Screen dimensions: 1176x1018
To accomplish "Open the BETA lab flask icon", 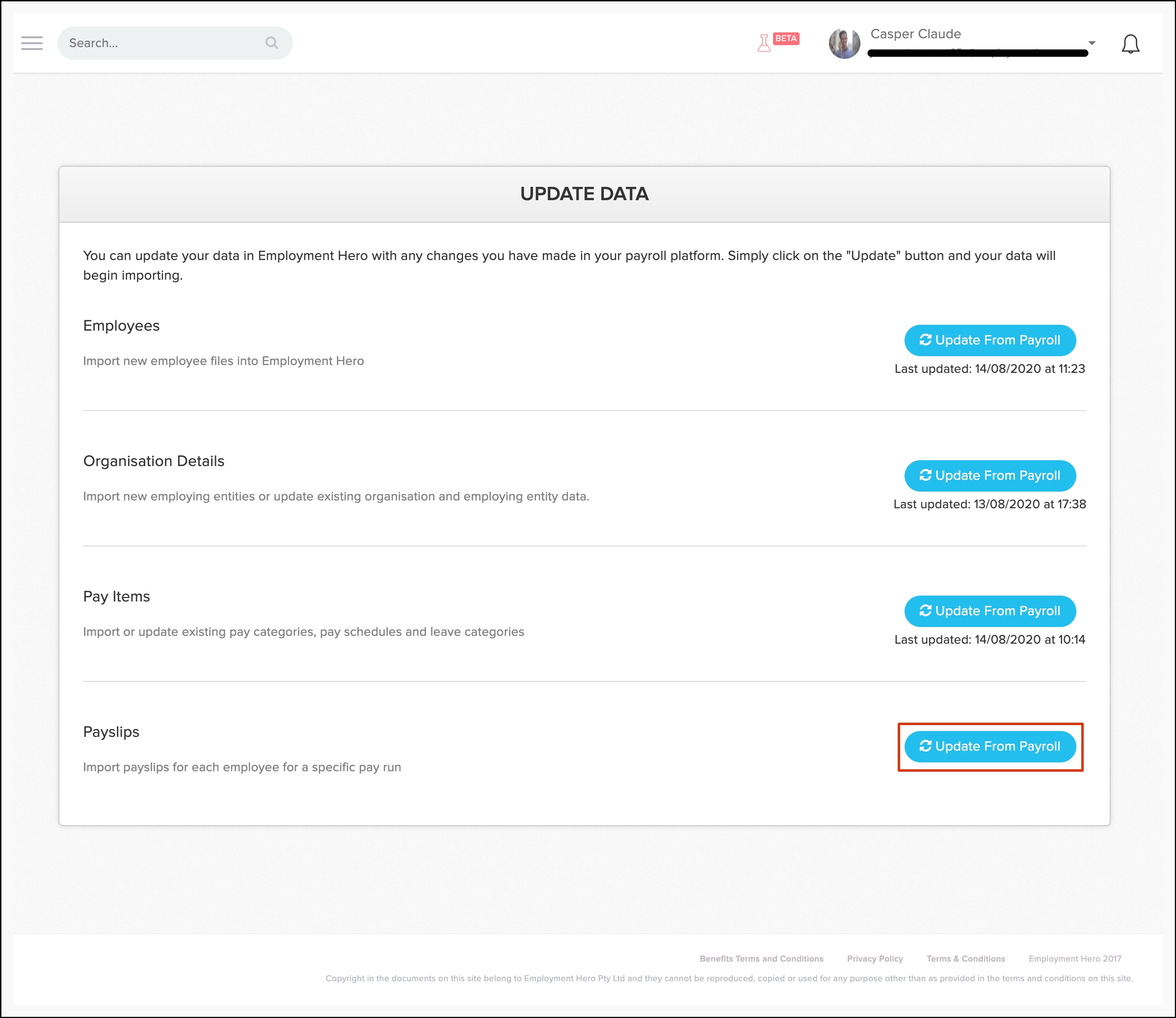I will coord(764,43).
